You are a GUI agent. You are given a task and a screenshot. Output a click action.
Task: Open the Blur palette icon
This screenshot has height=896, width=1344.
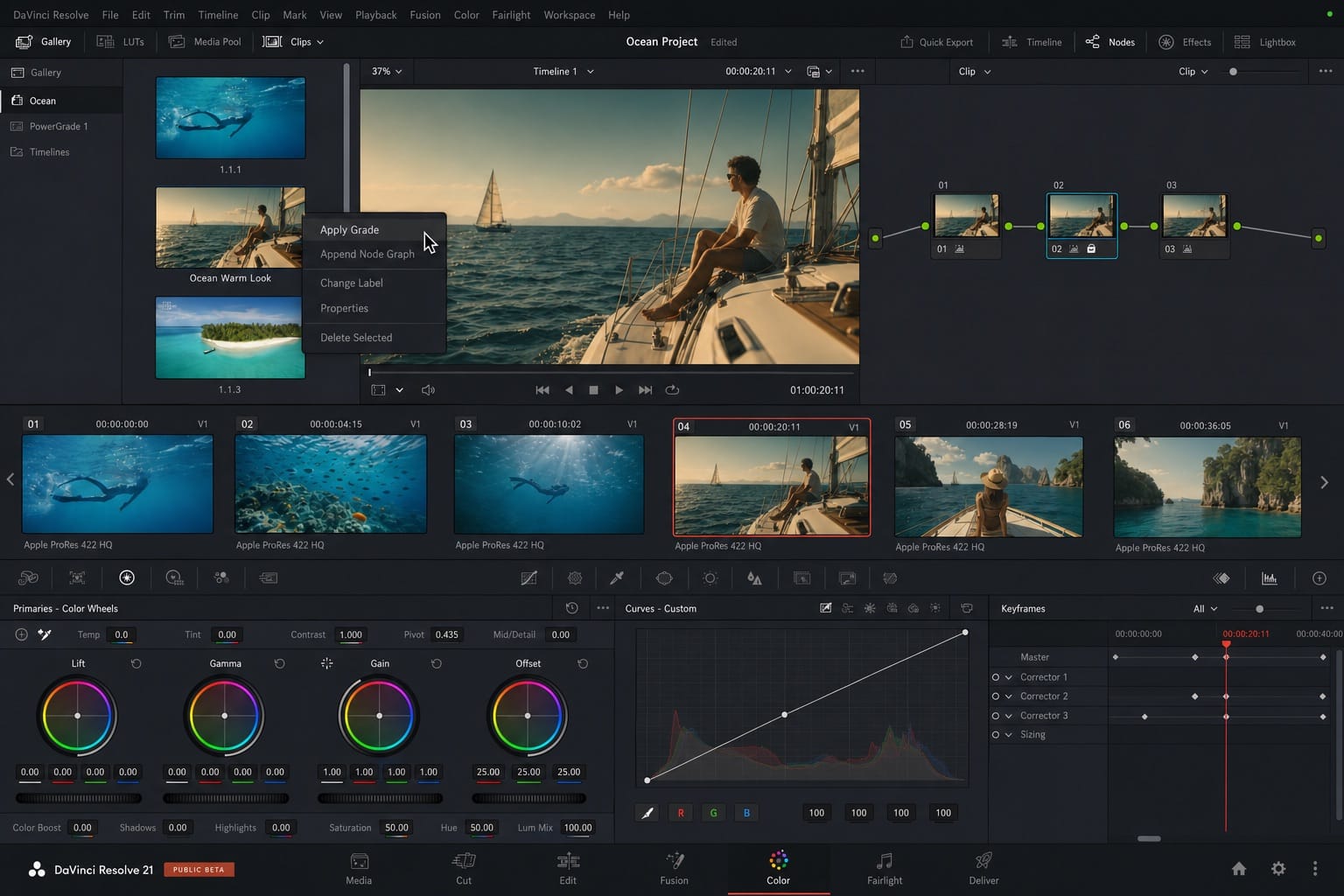754,578
